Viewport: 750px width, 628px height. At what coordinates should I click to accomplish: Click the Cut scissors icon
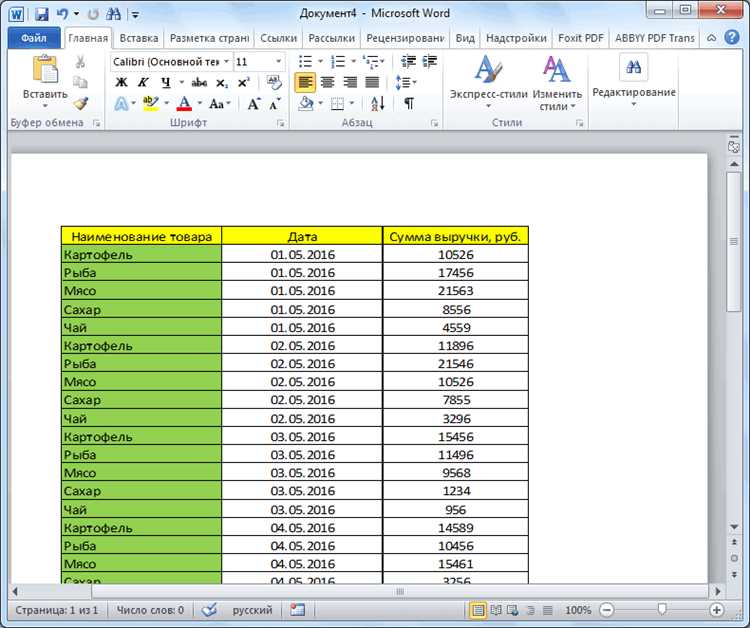tap(80, 62)
